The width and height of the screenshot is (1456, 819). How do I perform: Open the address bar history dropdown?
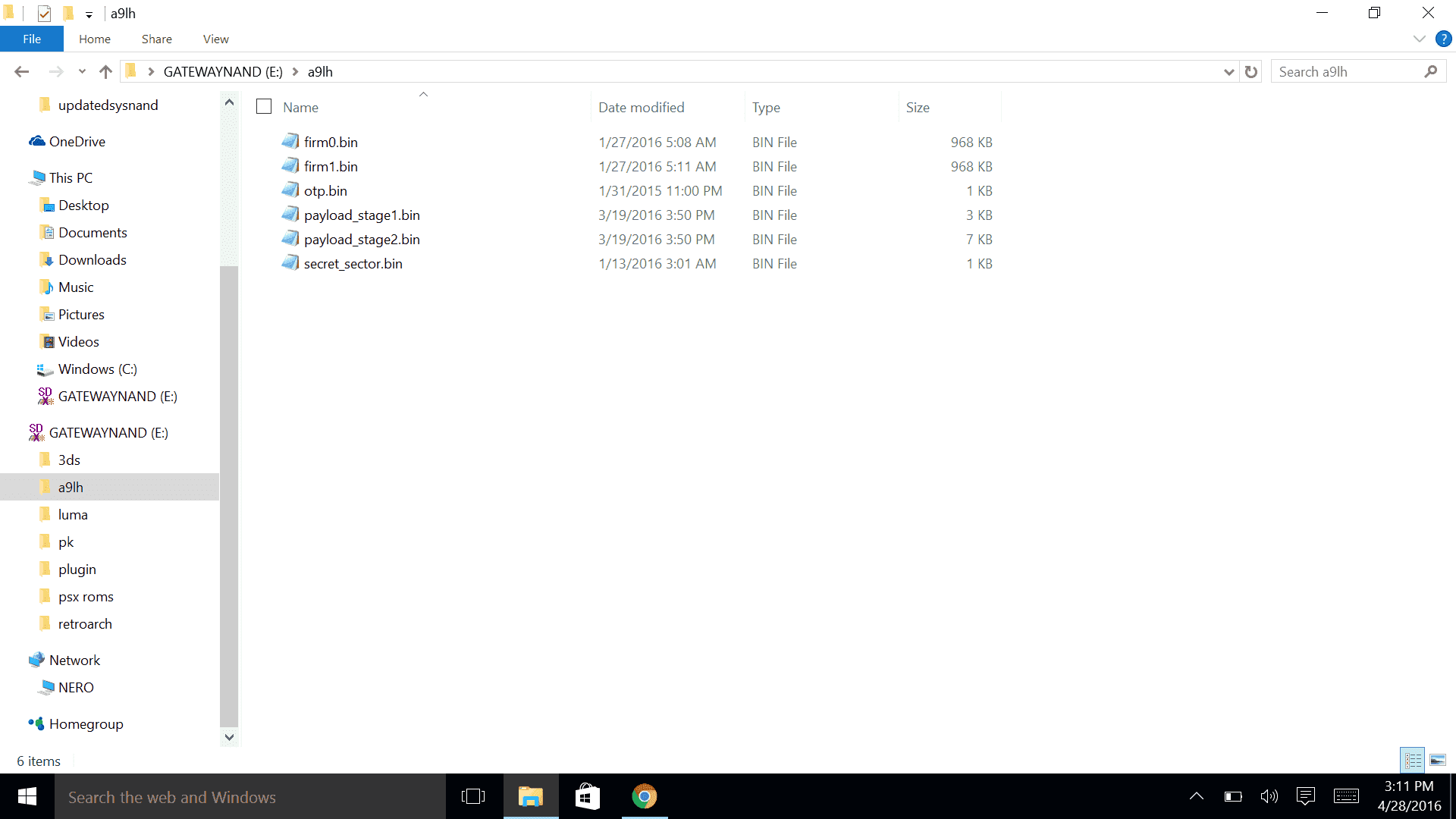pyautogui.click(x=1228, y=71)
